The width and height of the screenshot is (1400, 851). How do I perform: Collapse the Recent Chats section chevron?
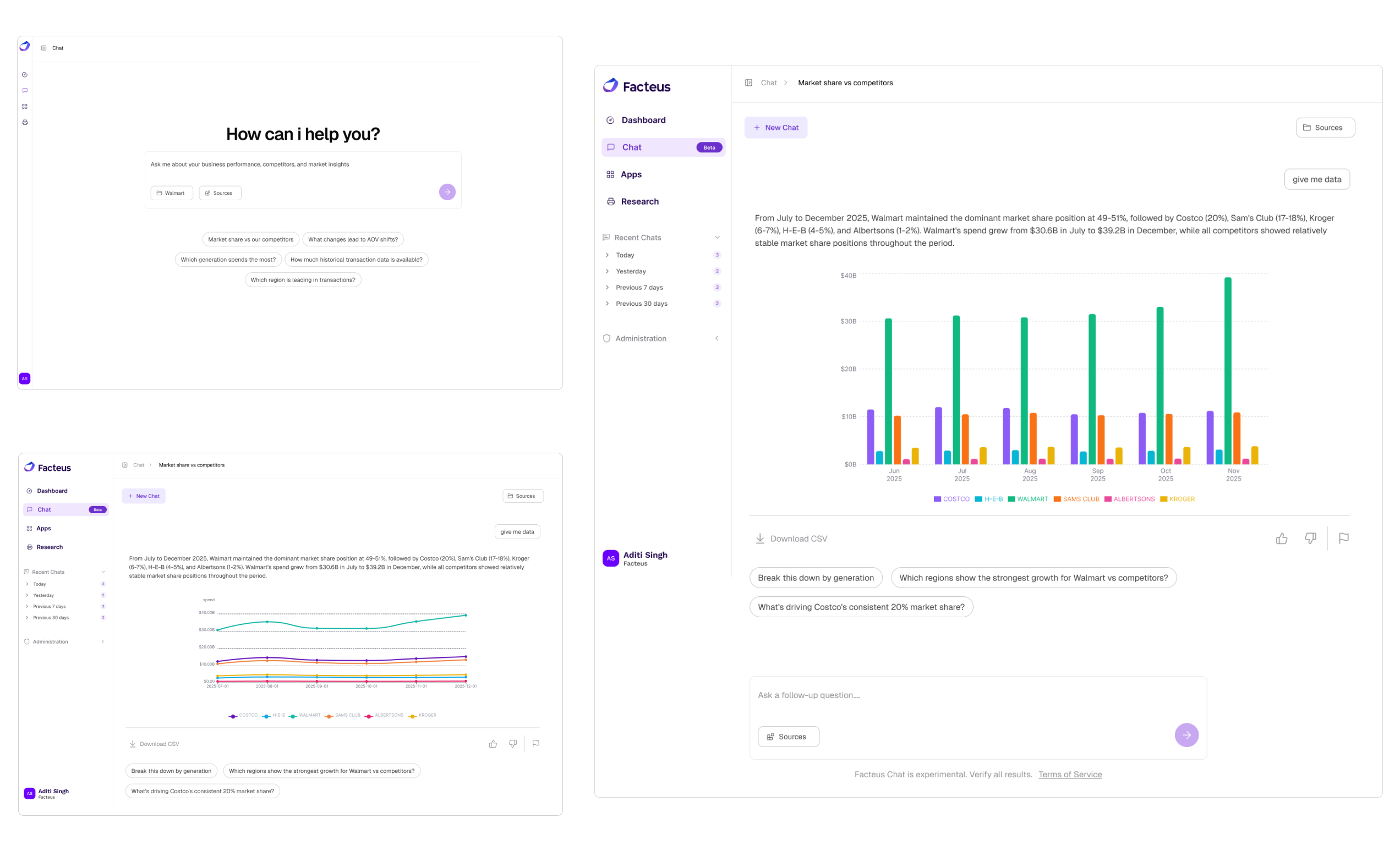[717, 238]
